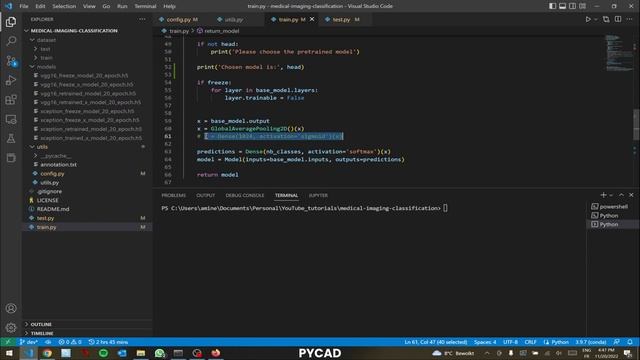Open the Help menu
Screen dimensions: 640x360
coord(169,6)
